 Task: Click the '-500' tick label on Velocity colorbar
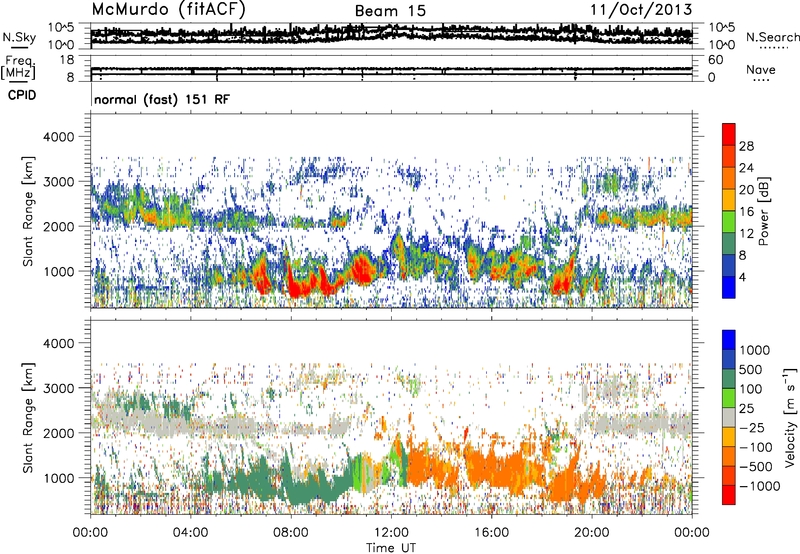pos(755,467)
